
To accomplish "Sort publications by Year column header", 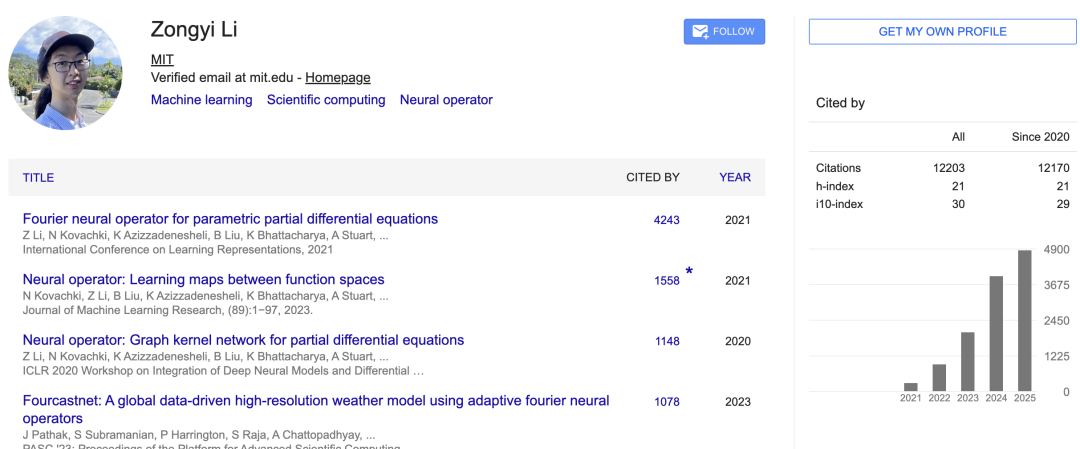I will (734, 178).
